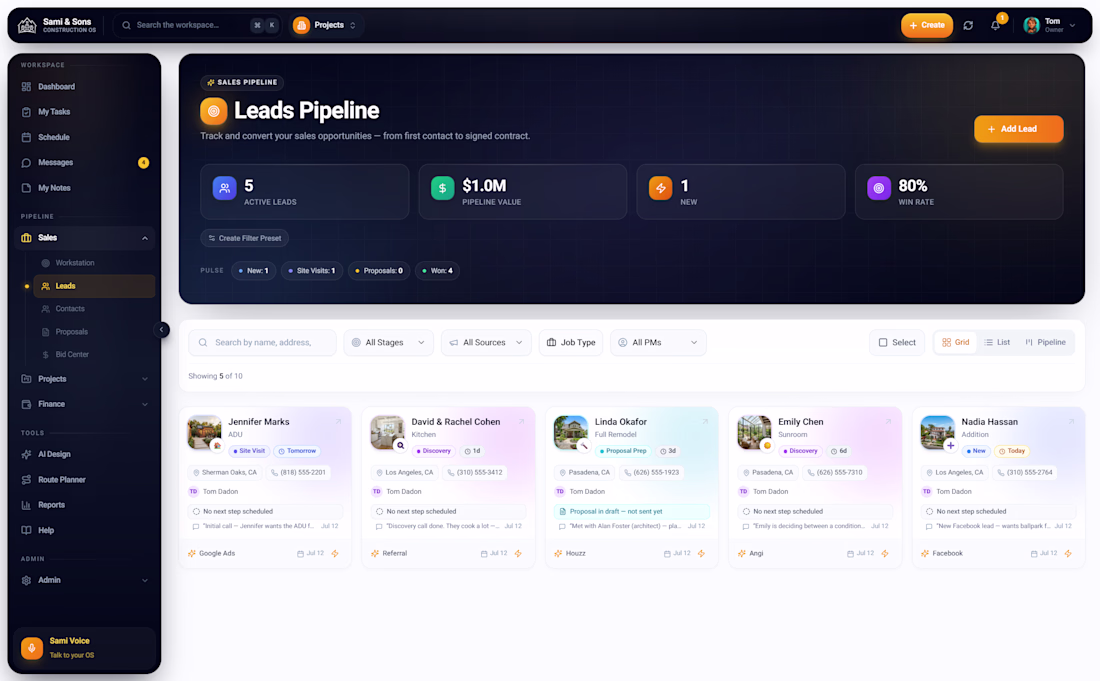
Task: Collapse the Sales section chevron
Action: 145,238
